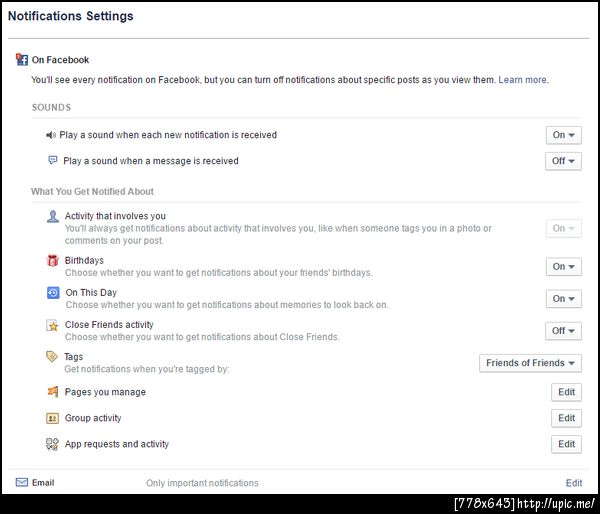
Task: Click the speaker icon for notification sound
Action: [x=53, y=134]
